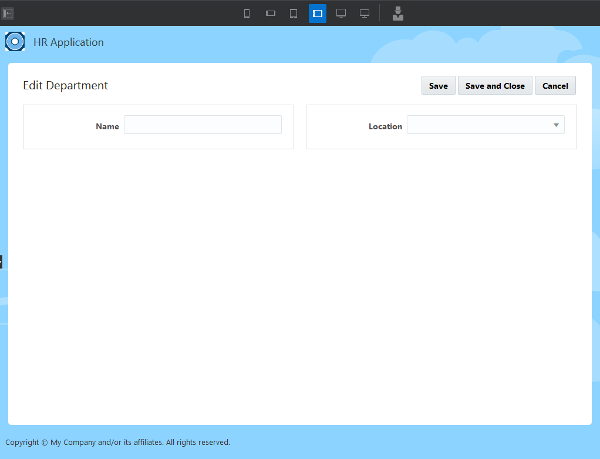Click the Save button
This screenshot has width=600, height=459.
[438, 86]
